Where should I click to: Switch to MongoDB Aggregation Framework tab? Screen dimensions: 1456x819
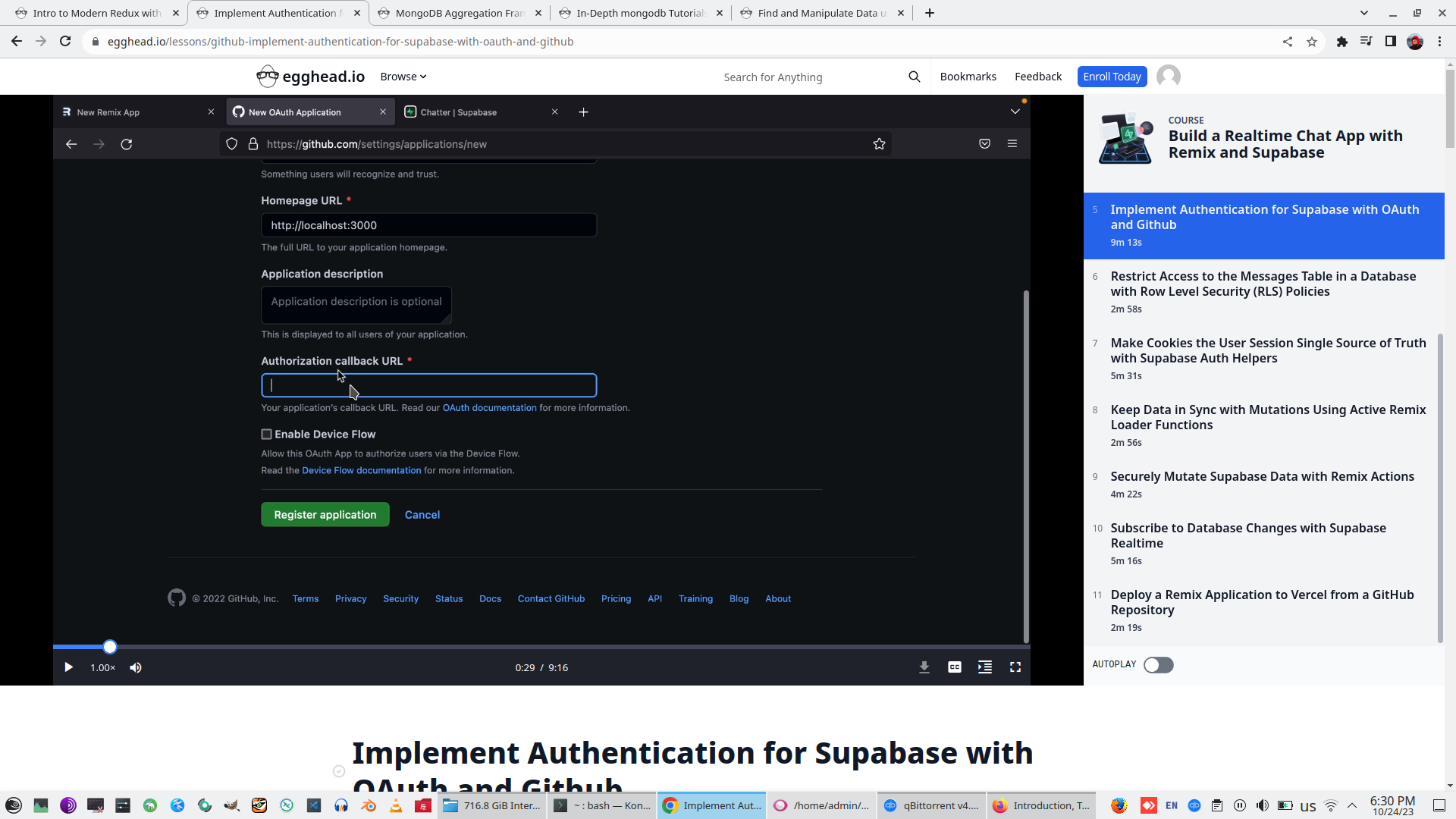click(x=459, y=13)
